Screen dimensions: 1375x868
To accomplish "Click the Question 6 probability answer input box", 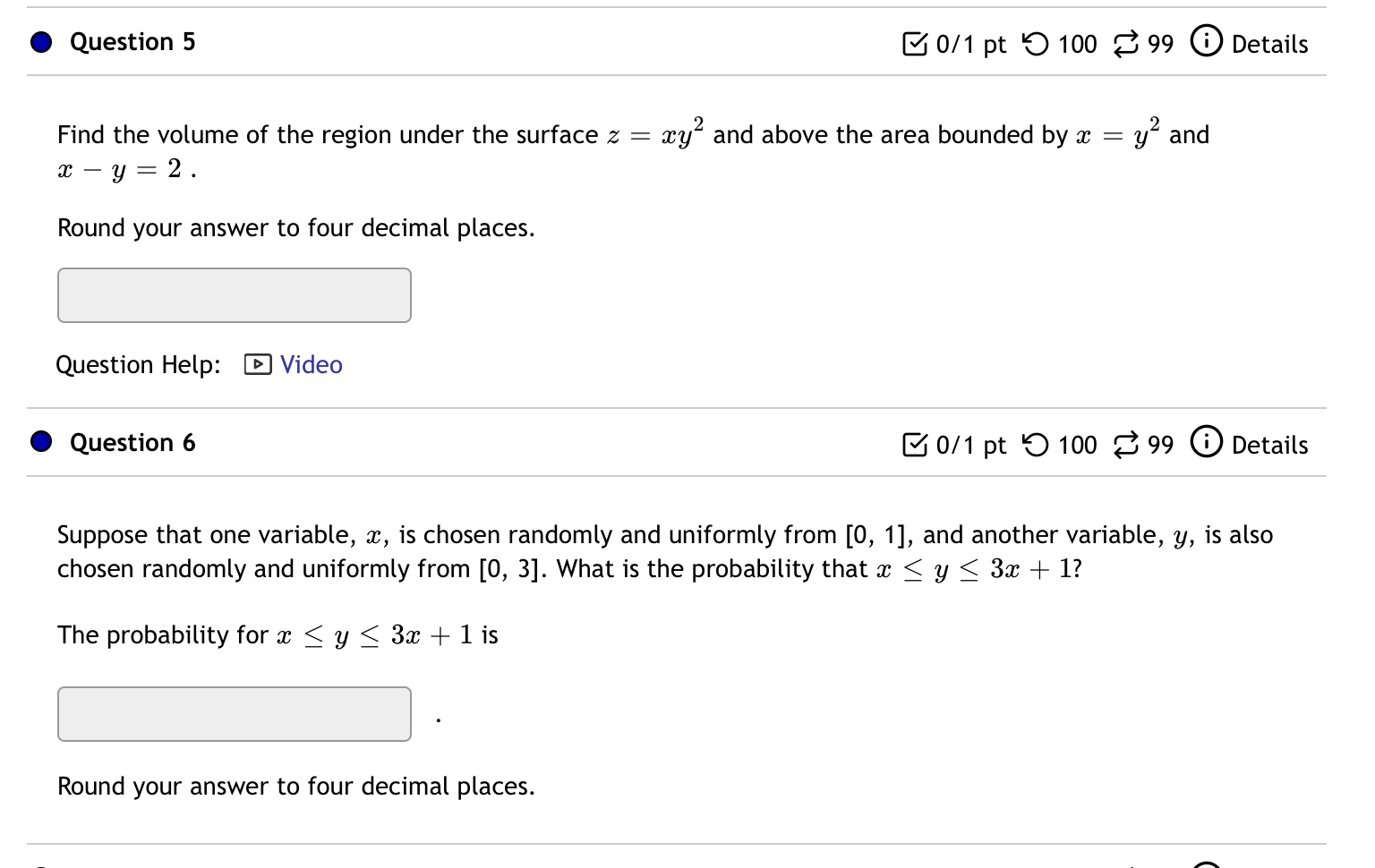I will pyautogui.click(x=234, y=713).
